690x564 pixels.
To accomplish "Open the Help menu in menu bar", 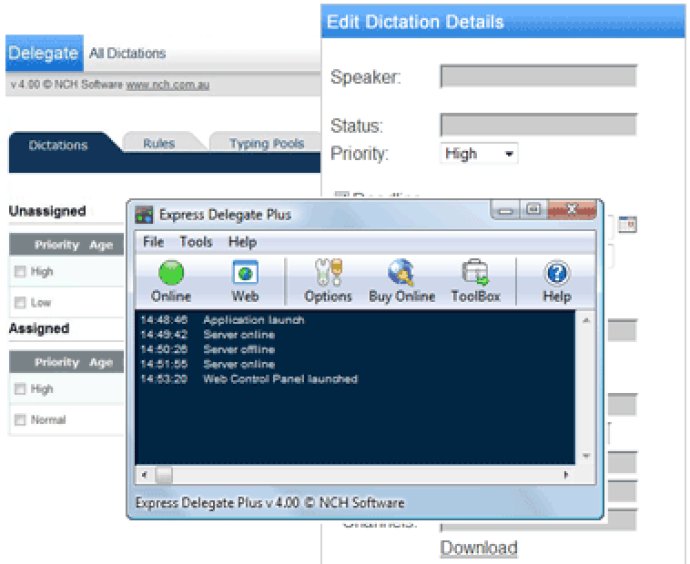I will point(242,242).
